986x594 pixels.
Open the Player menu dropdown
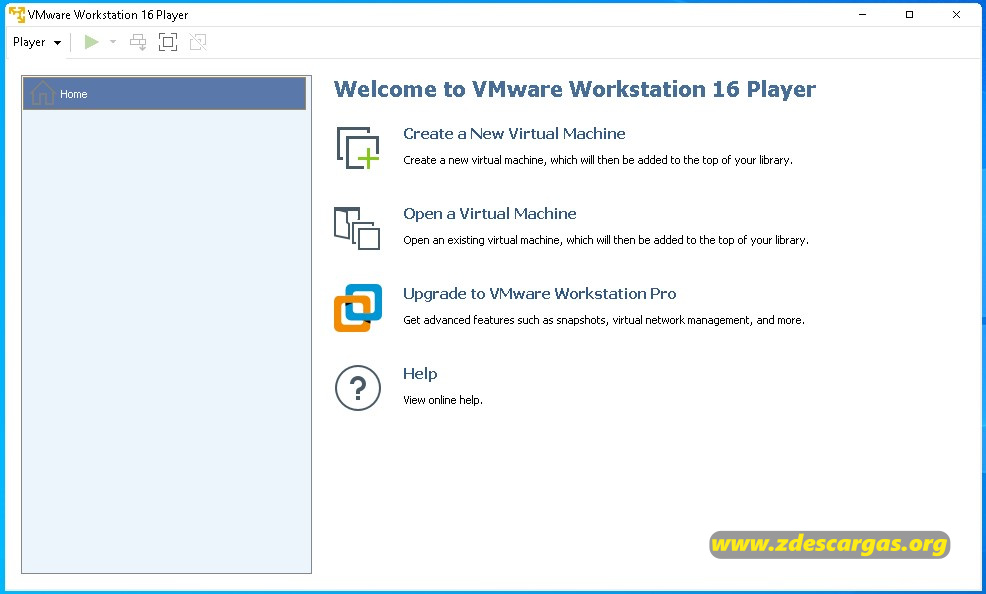pyautogui.click(x=36, y=42)
